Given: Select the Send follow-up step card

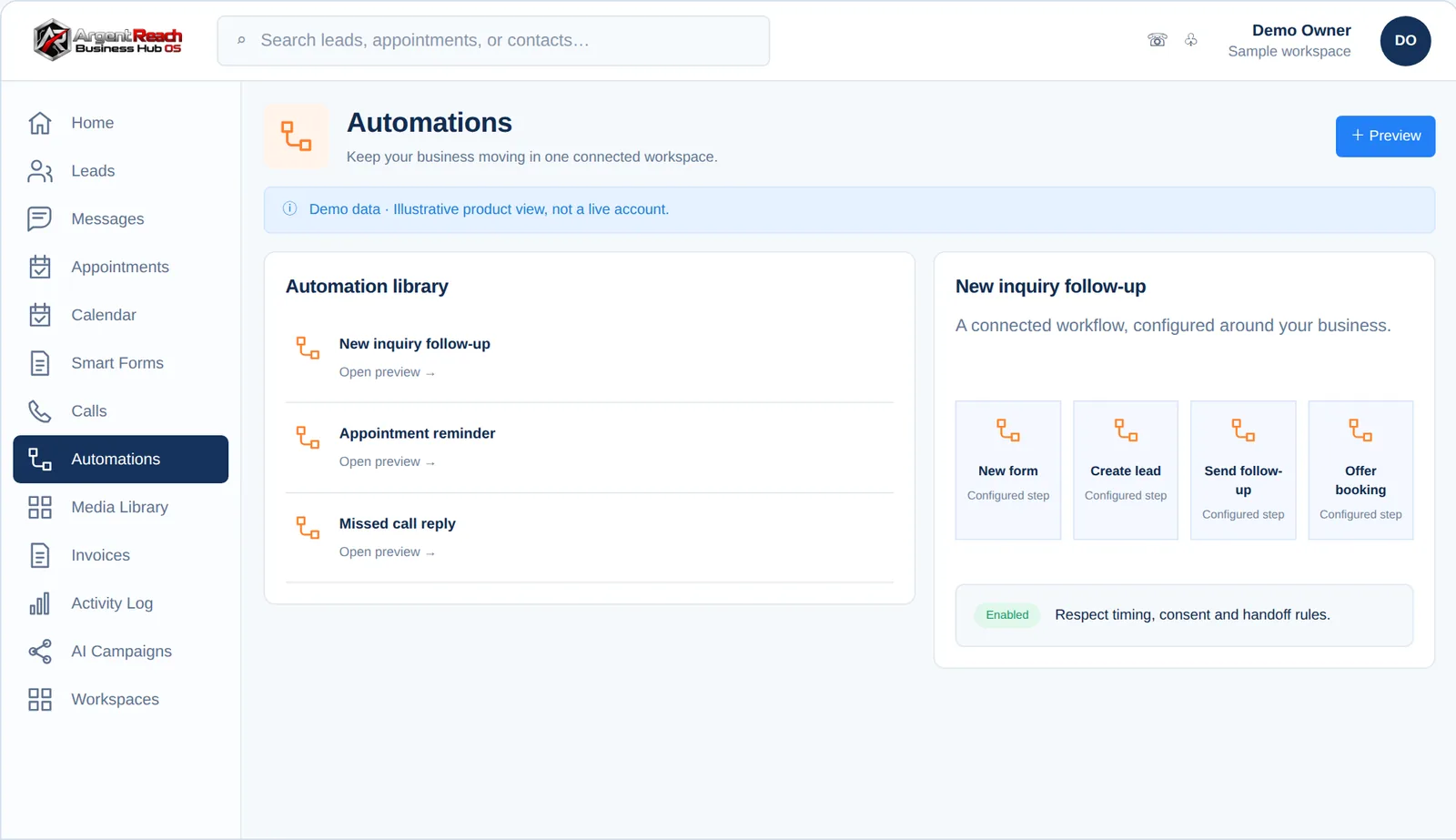Looking at the screenshot, I should click(x=1243, y=471).
